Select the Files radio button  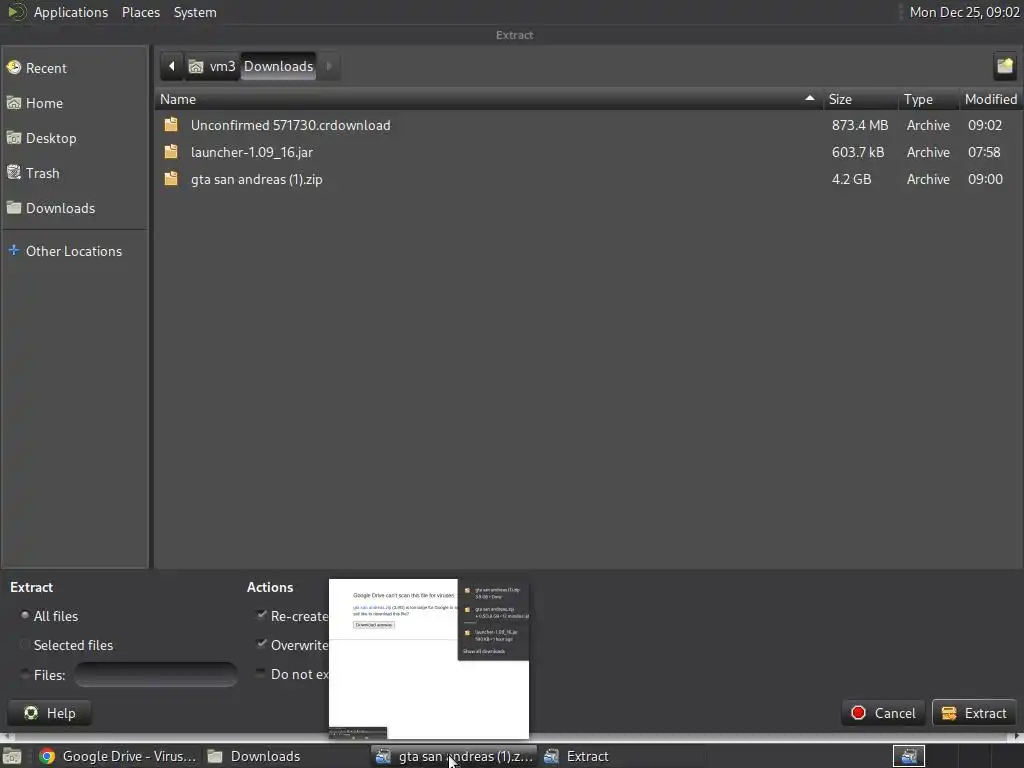[x=25, y=674]
